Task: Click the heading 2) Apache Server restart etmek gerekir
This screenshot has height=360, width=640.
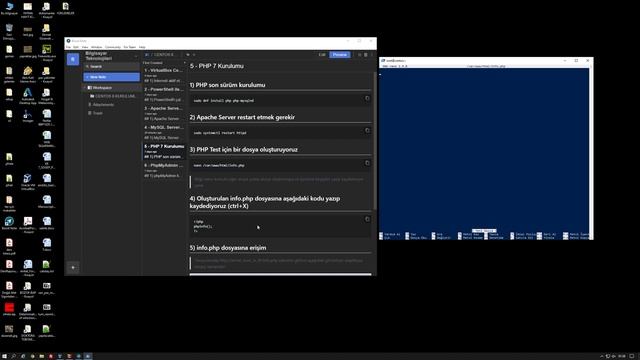Action: [x=242, y=117]
